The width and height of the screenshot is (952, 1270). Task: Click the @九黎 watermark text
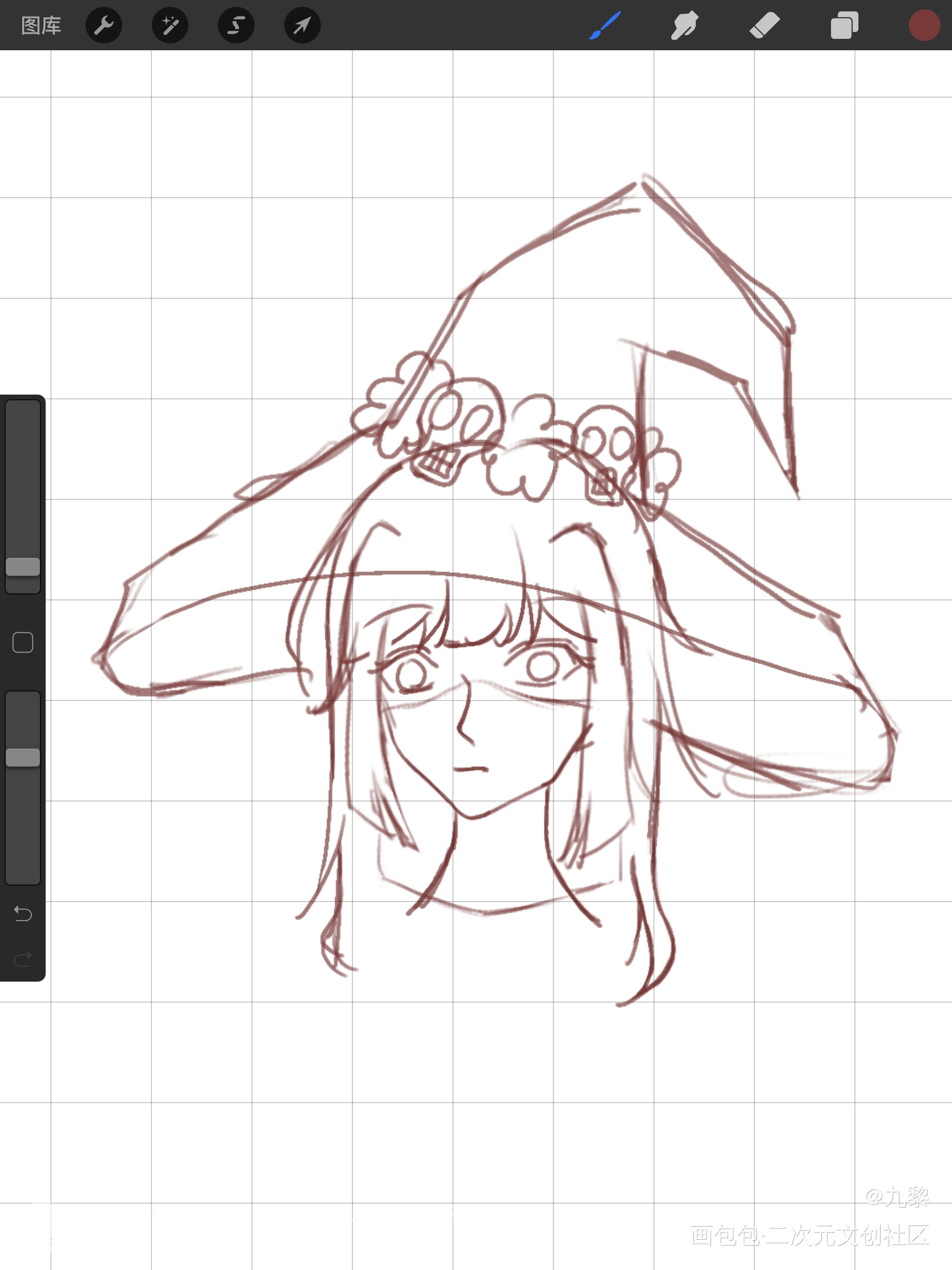click(x=896, y=1196)
